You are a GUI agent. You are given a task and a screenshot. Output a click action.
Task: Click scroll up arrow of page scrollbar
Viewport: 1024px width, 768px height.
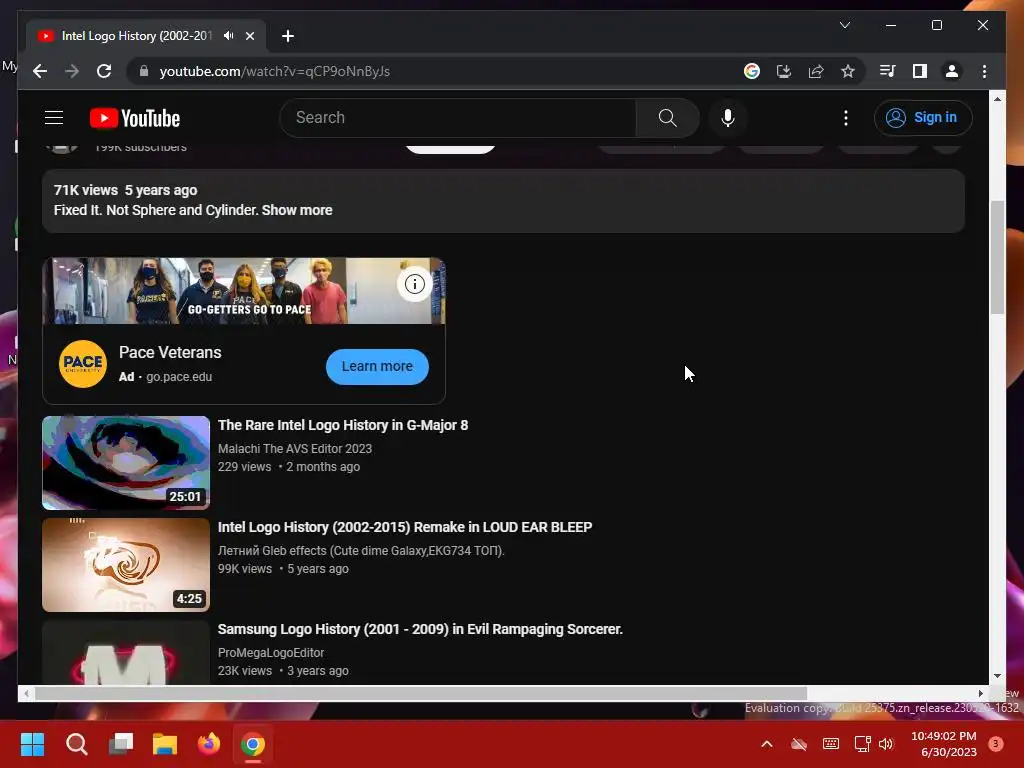click(x=997, y=99)
